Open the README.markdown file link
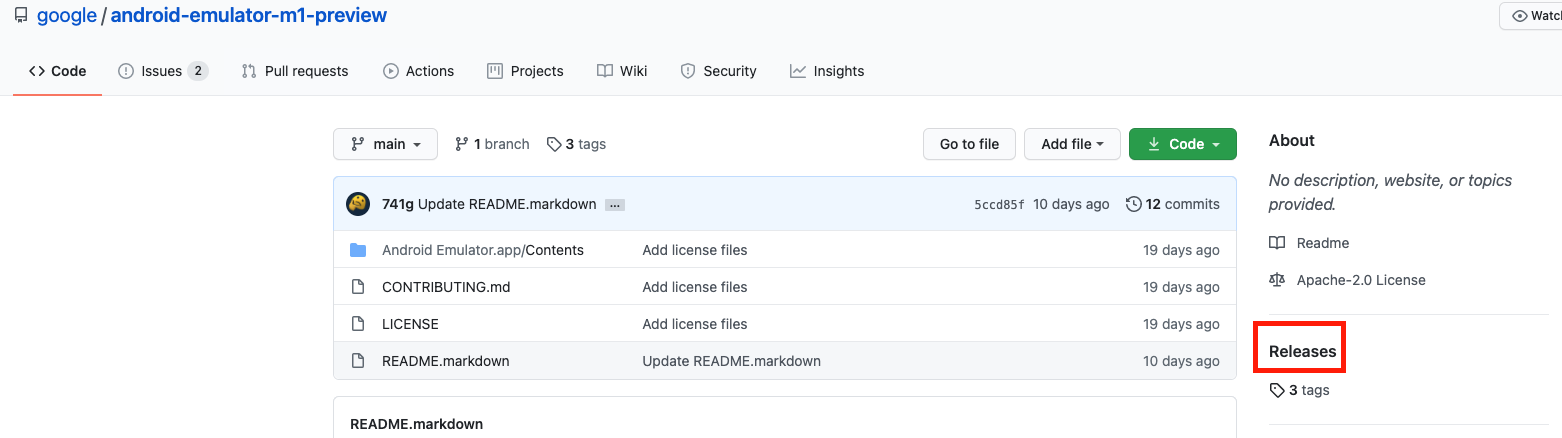The height and width of the screenshot is (438, 1562). (445, 361)
